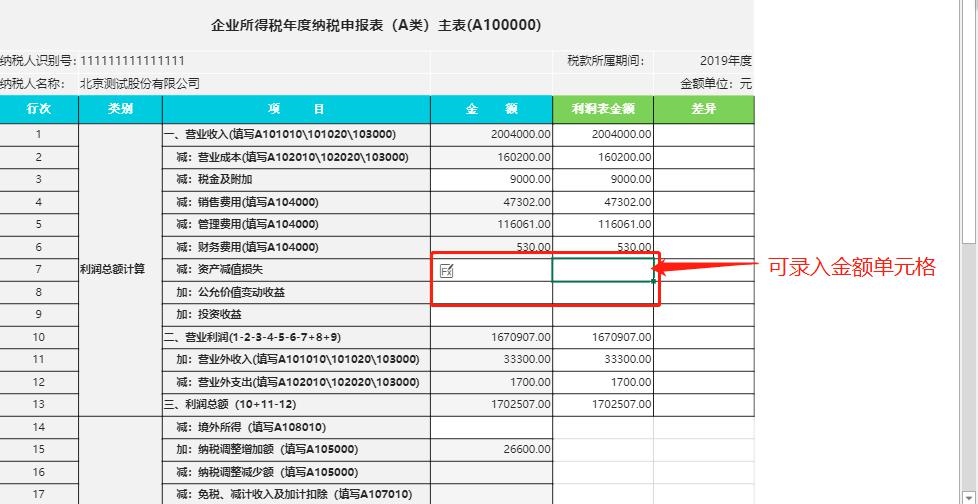Click row number 13 in 行次 column

point(39,404)
